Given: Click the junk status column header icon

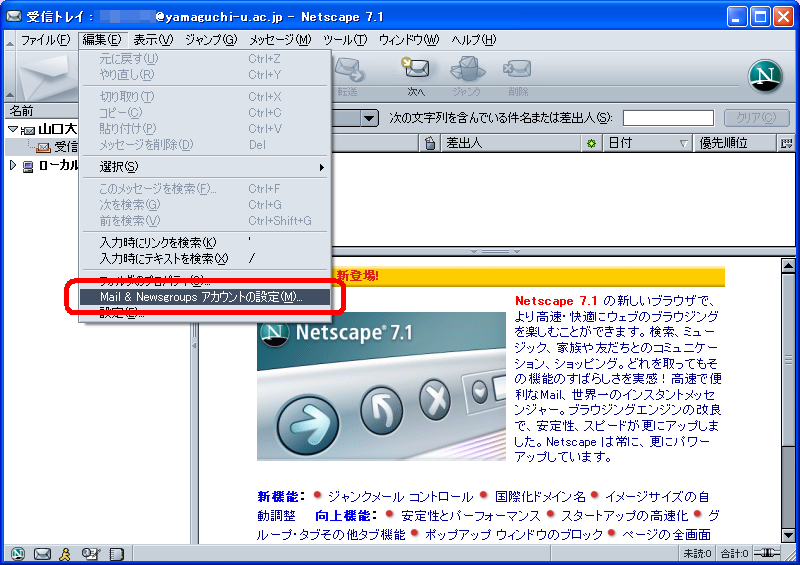Looking at the screenshot, I should click(x=591, y=143).
